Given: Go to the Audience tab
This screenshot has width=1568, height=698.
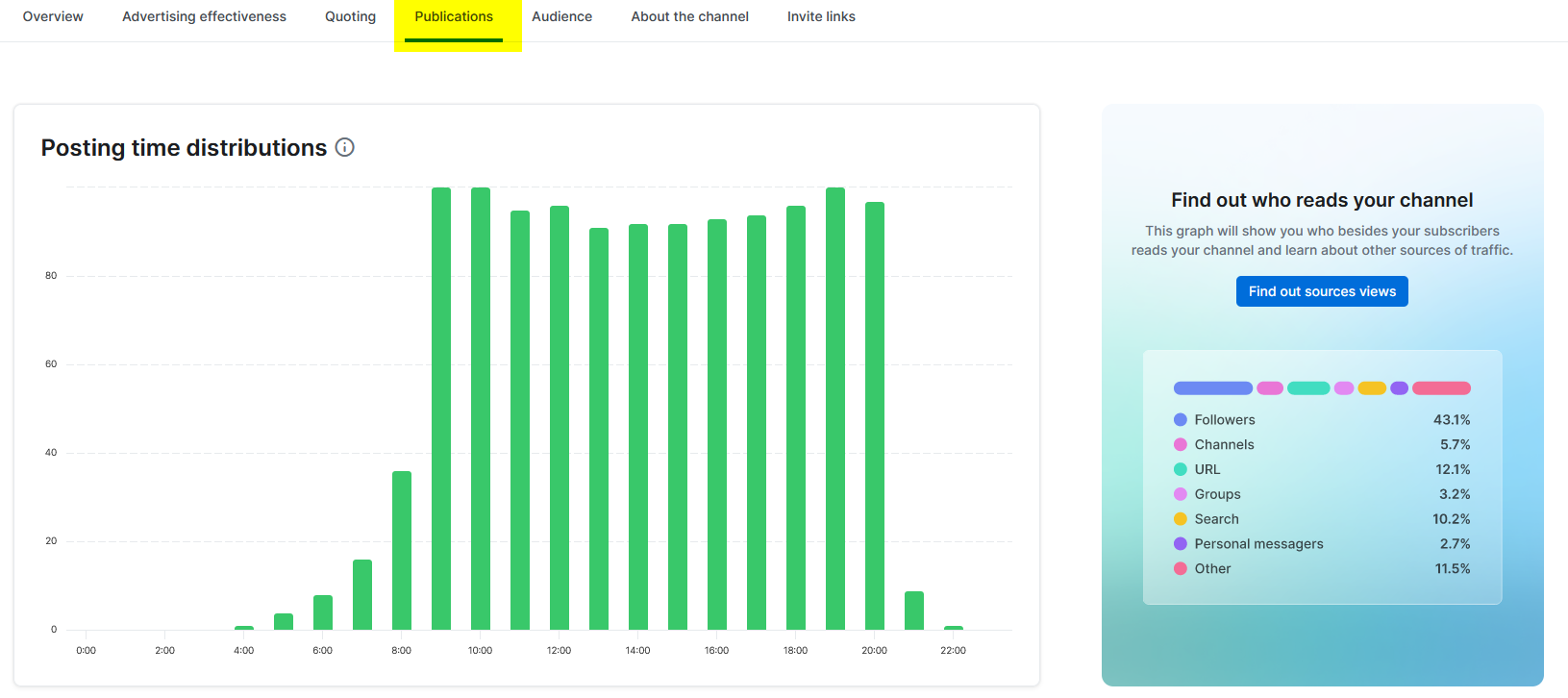Looking at the screenshot, I should point(561,16).
